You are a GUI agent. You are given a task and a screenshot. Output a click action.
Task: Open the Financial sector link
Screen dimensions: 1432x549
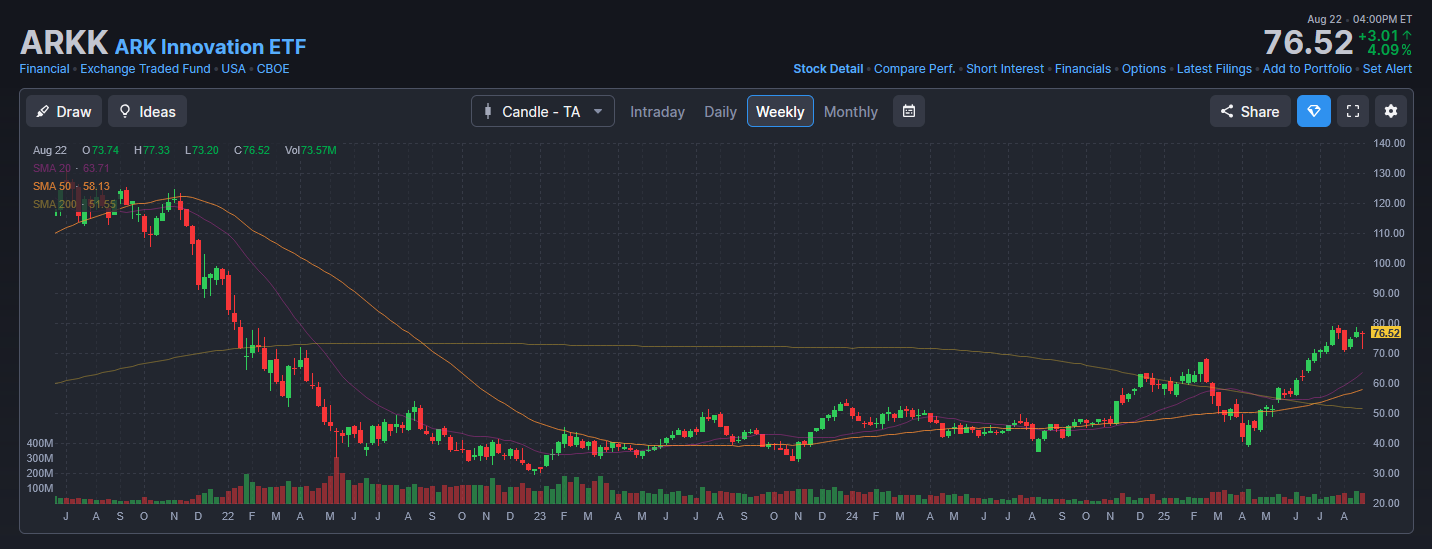tap(44, 69)
